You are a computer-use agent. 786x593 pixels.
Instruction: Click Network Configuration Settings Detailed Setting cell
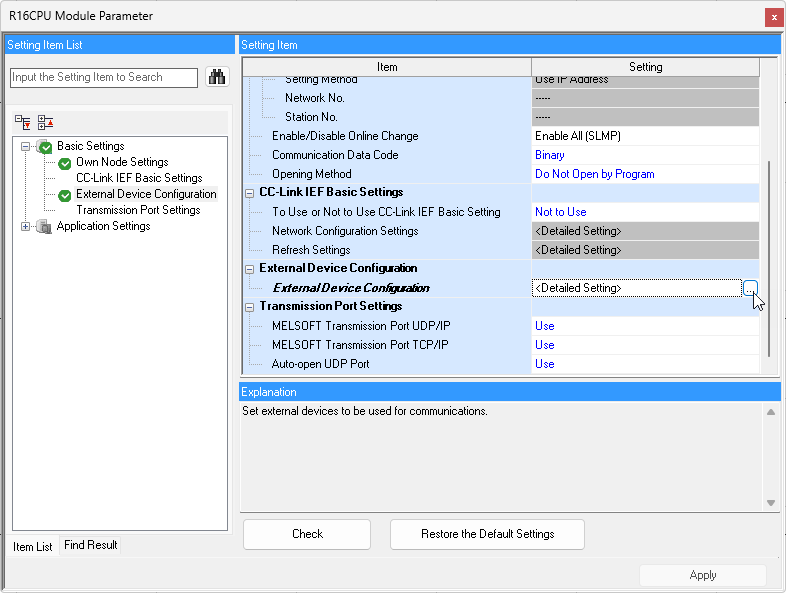click(645, 231)
